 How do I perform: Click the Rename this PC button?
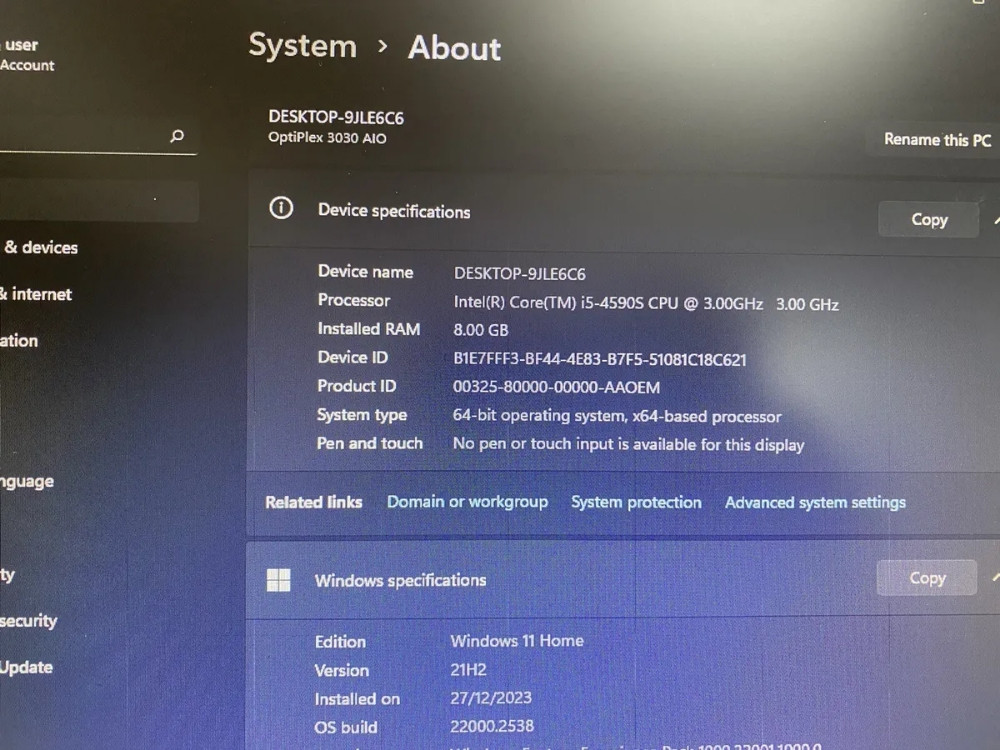[936, 139]
